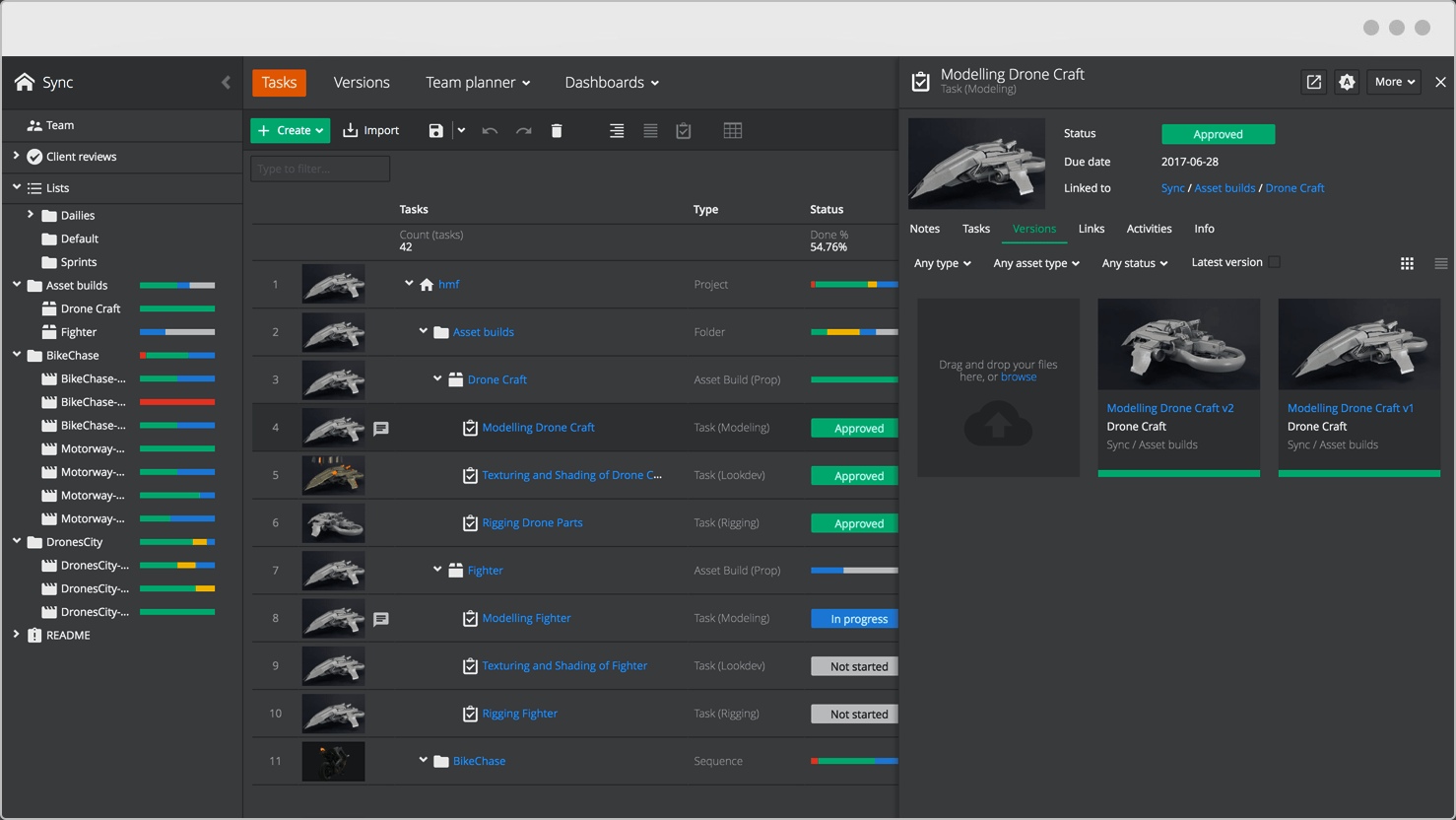Click the Redo icon in the toolbar
The image size is (1456, 820).
523,129
